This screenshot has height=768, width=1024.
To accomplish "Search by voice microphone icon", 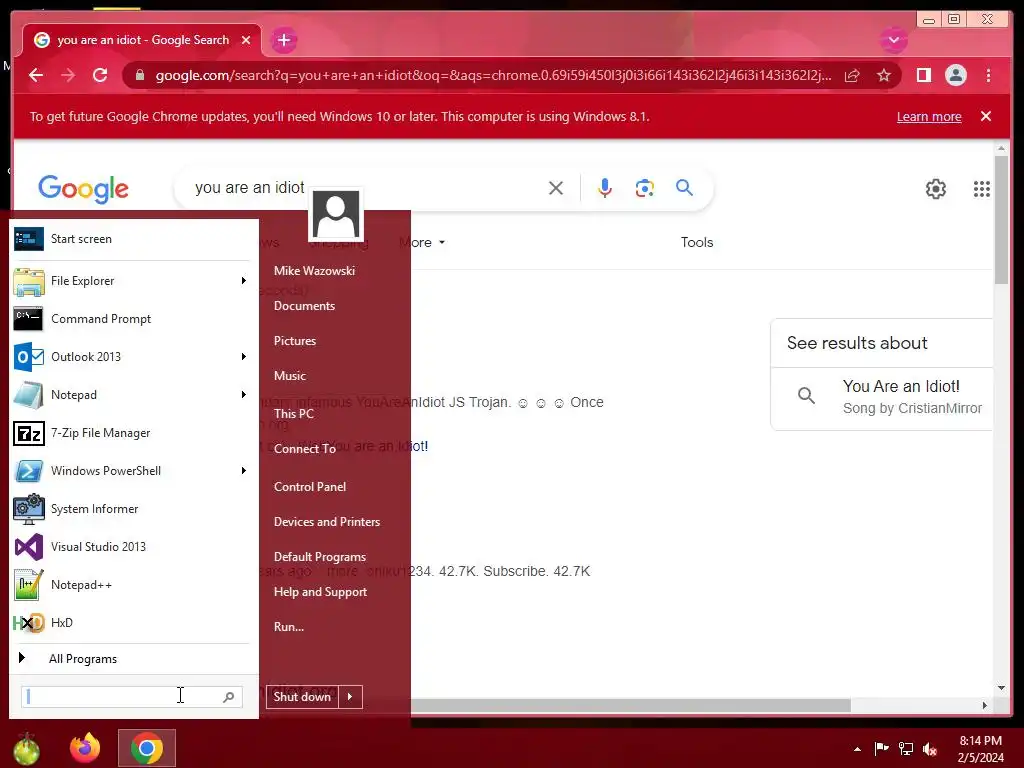I will coord(605,188).
